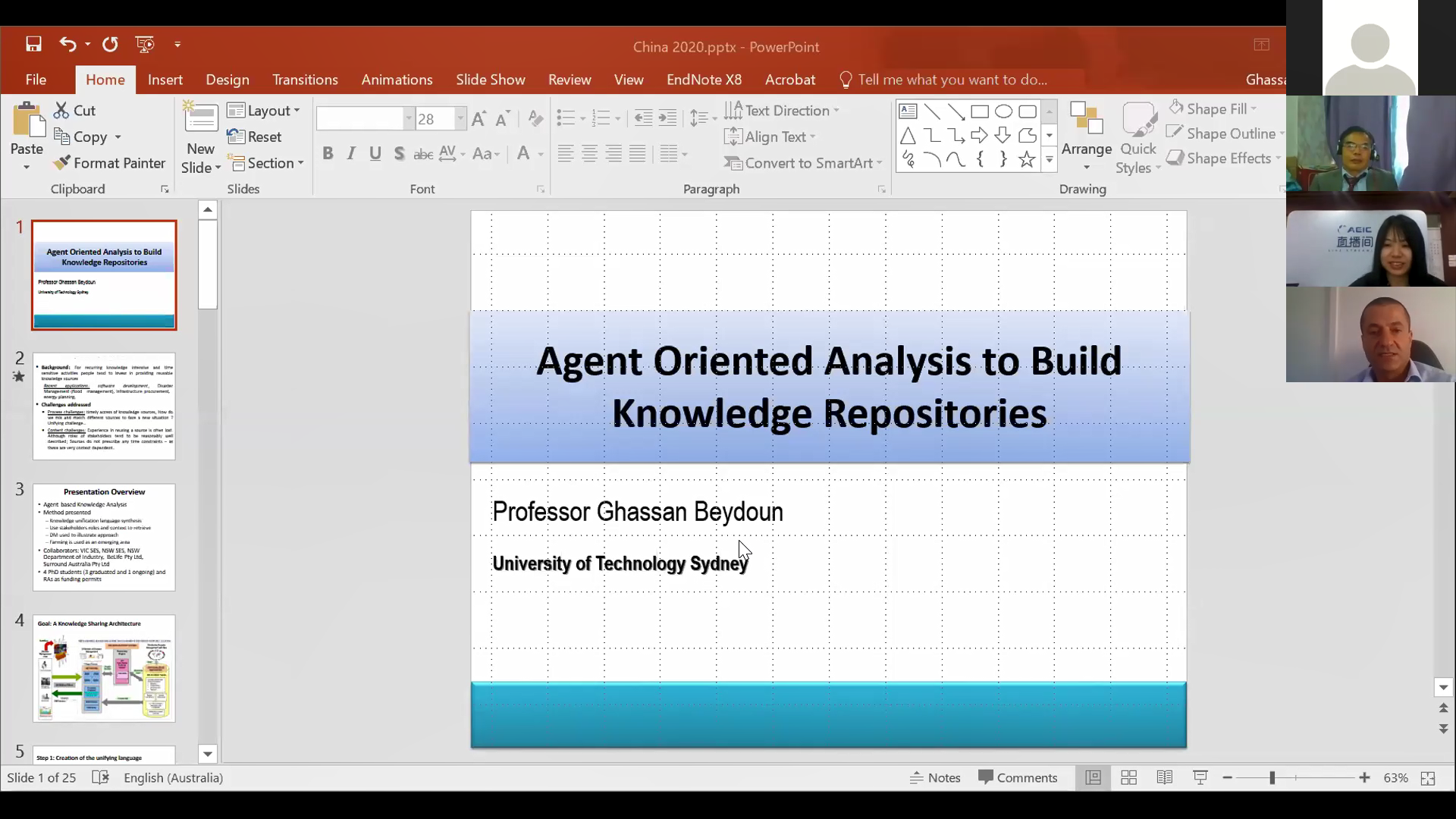Activate the Format Painter
The image size is (1456, 819).
tap(109, 163)
